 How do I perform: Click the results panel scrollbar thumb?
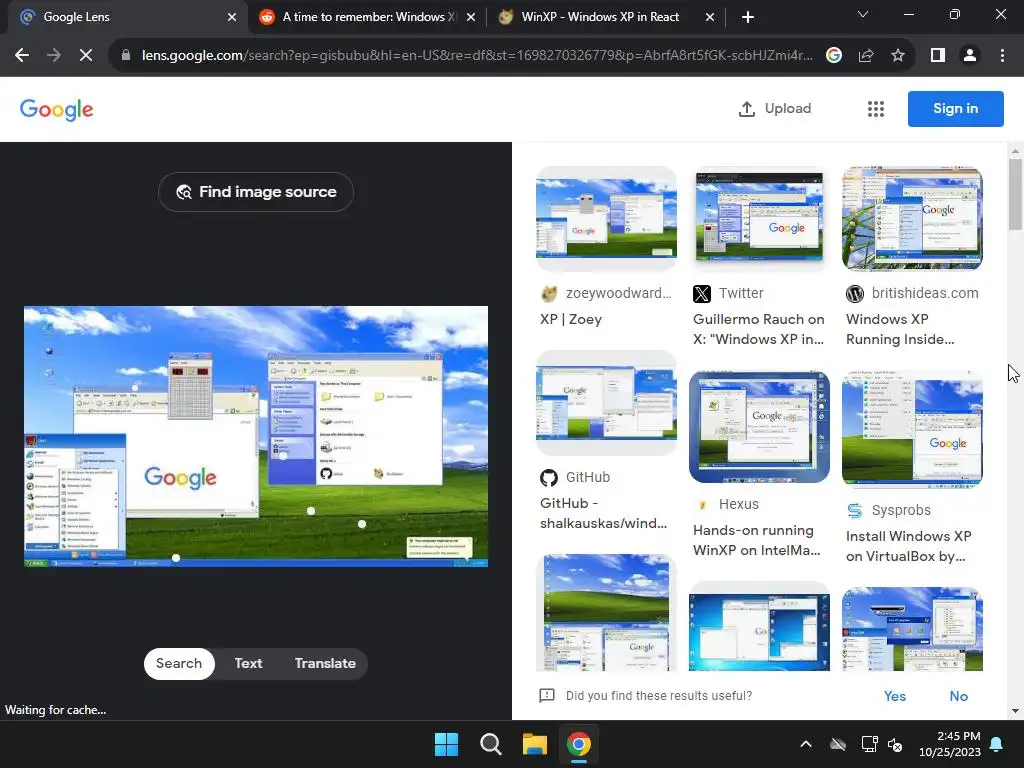point(1015,195)
